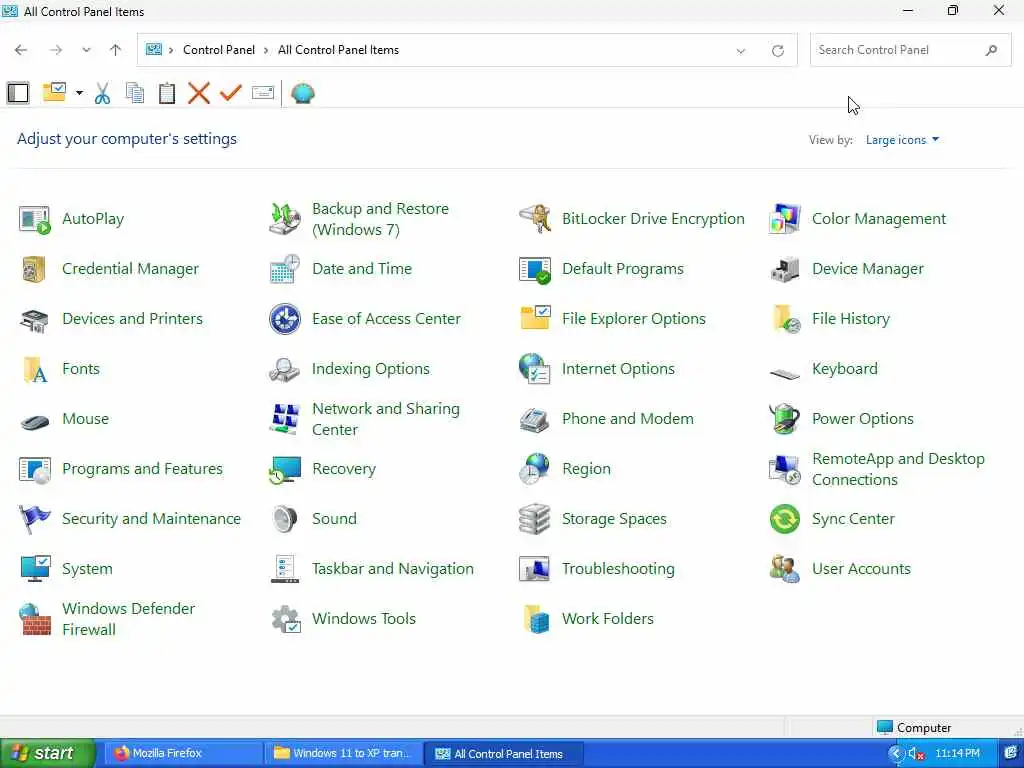Viewport: 1024px width, 768px height.
Task: Click the Keyboard icon
Action: [785, 374]
